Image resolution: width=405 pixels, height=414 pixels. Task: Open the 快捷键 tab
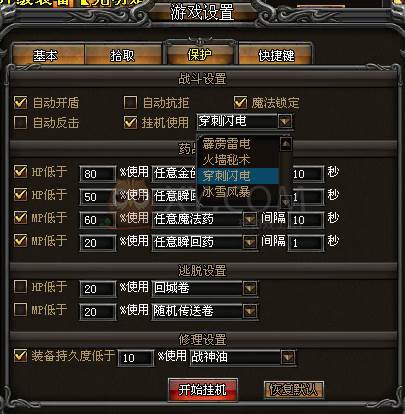click(x=276, y=55)
